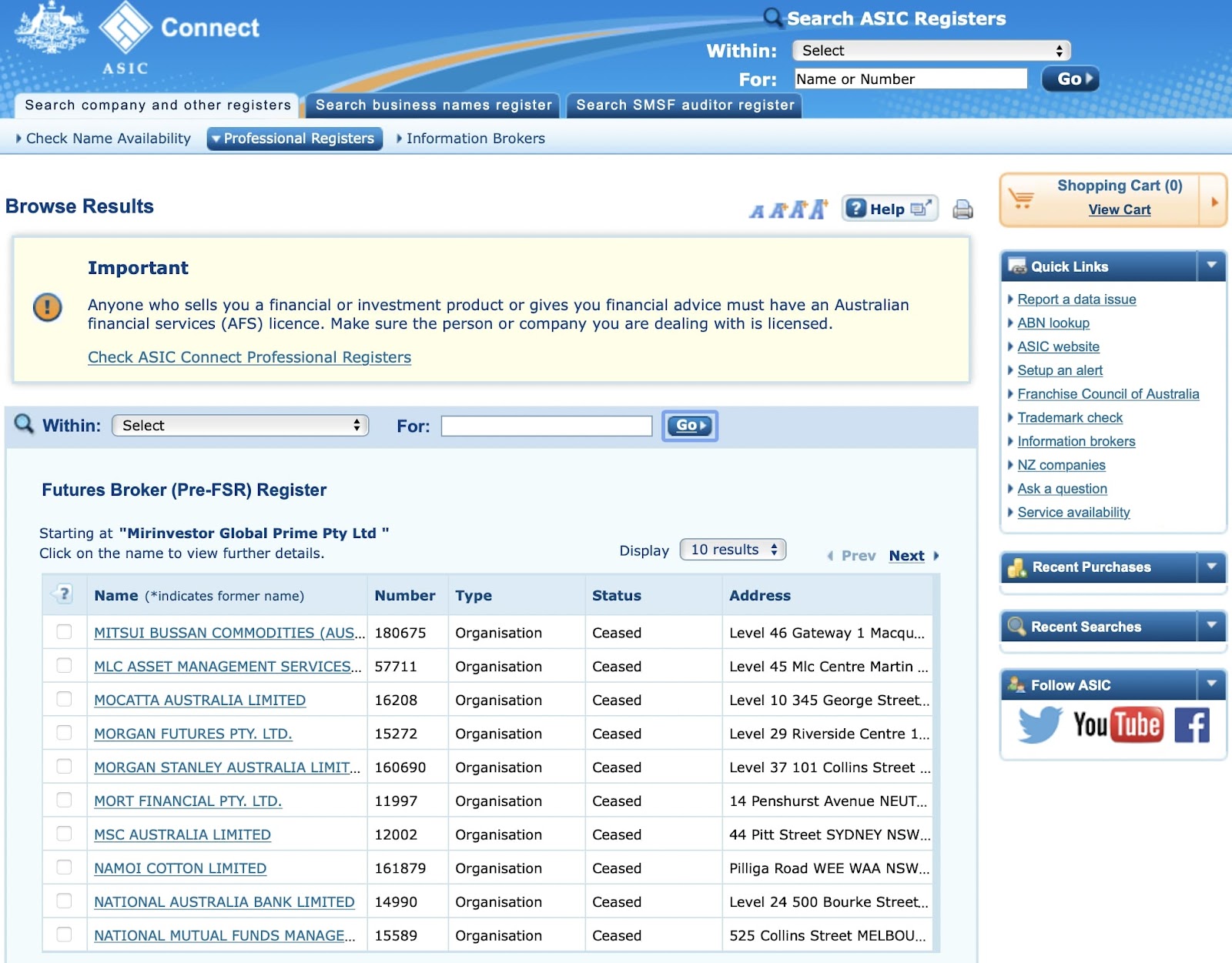1232x963 pixels.
Task: Tick checkbox for MORT FINANCIAL PTY. LTD.
Action: click(64, 800)
